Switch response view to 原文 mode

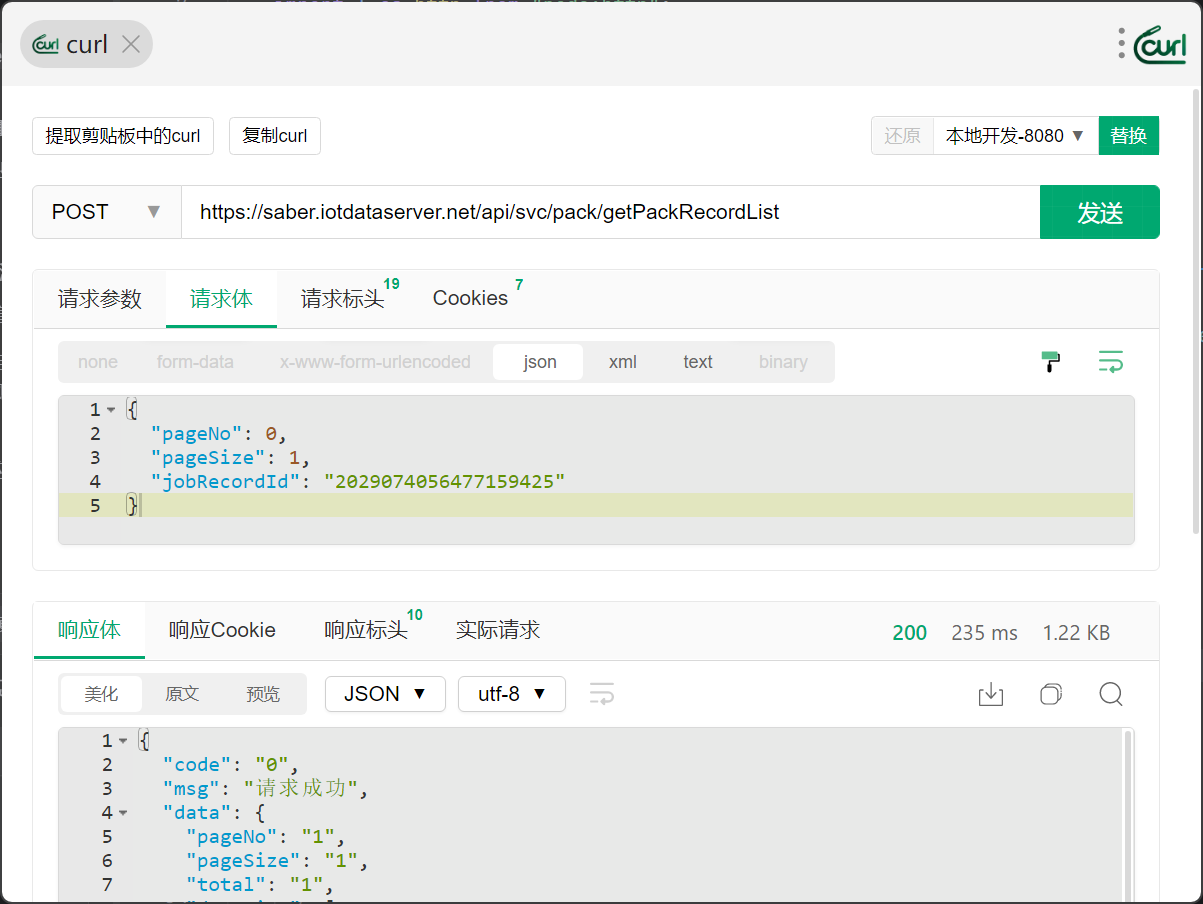pos(182,694)
